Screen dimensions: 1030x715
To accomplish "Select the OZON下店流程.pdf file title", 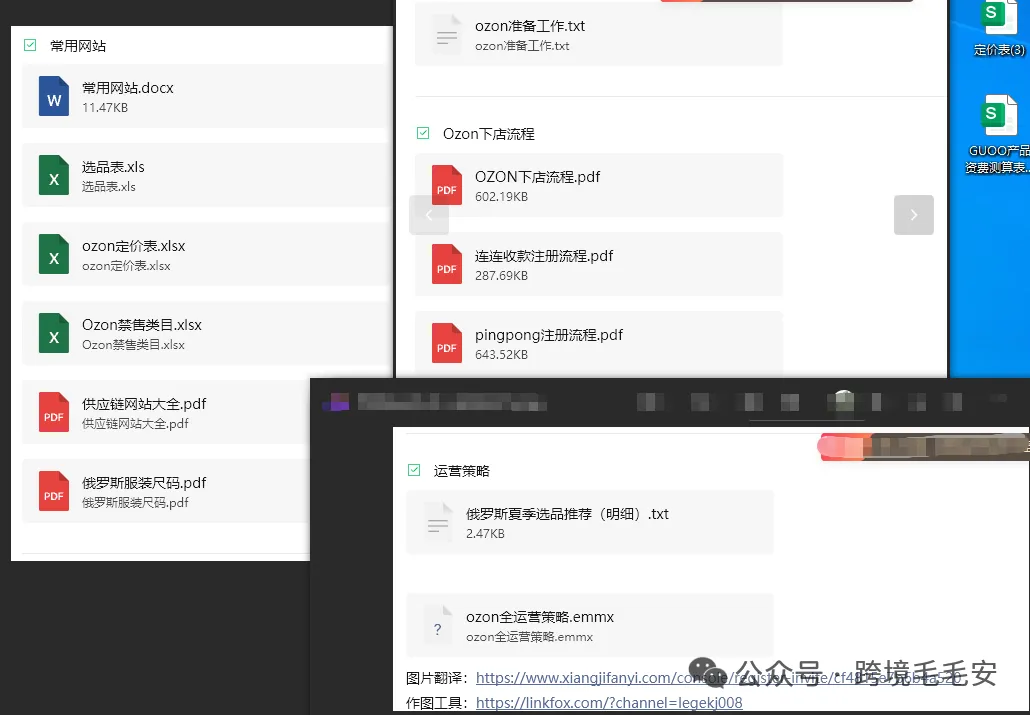I will pos(537,177).
